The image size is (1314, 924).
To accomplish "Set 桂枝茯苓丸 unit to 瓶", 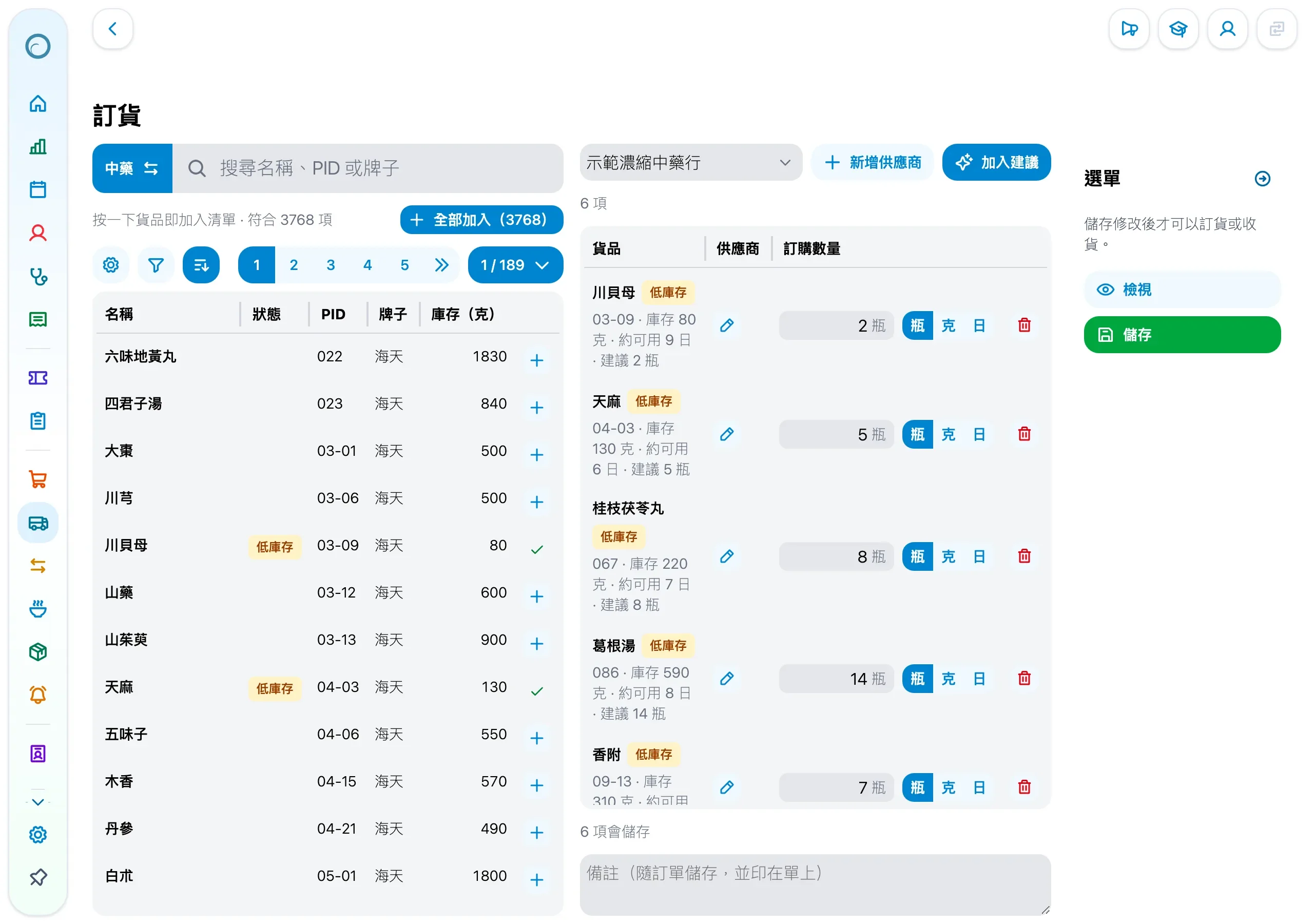I will click(917, 556).
